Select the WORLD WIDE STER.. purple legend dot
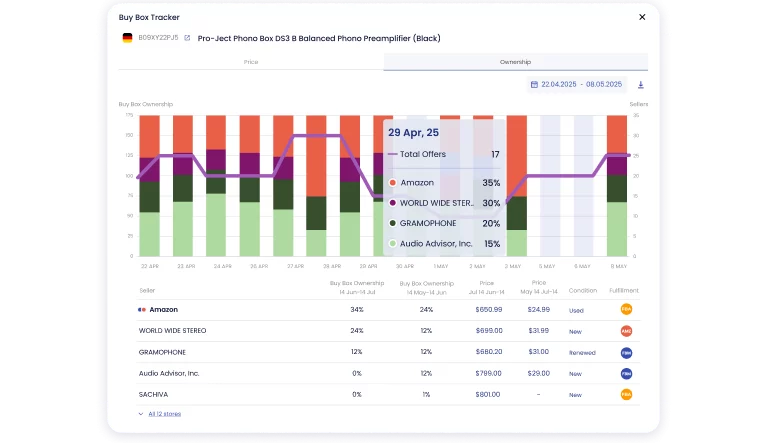 coord(393,203)
